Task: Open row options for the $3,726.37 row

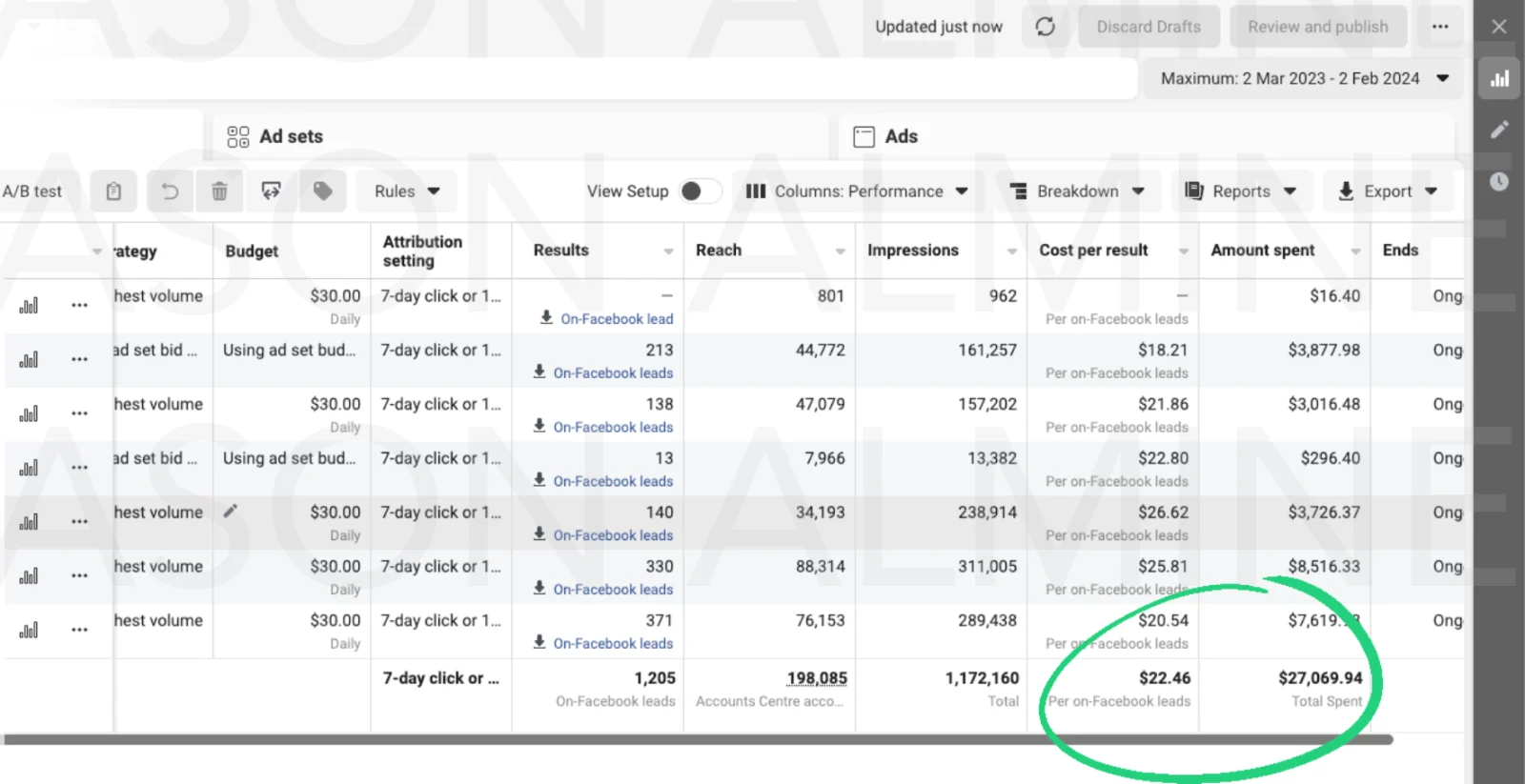Action: point(79,522)
